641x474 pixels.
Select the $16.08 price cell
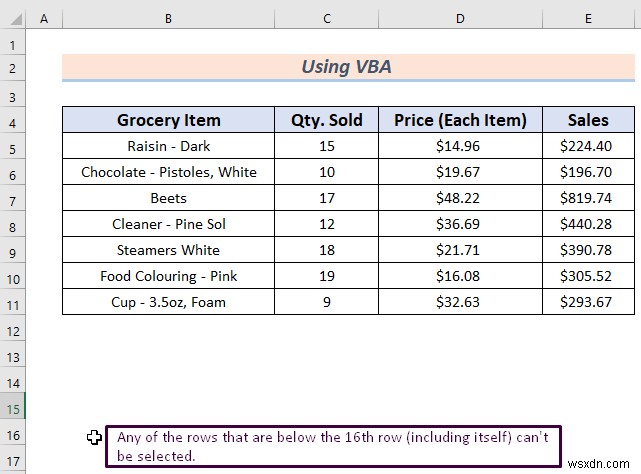460,276
